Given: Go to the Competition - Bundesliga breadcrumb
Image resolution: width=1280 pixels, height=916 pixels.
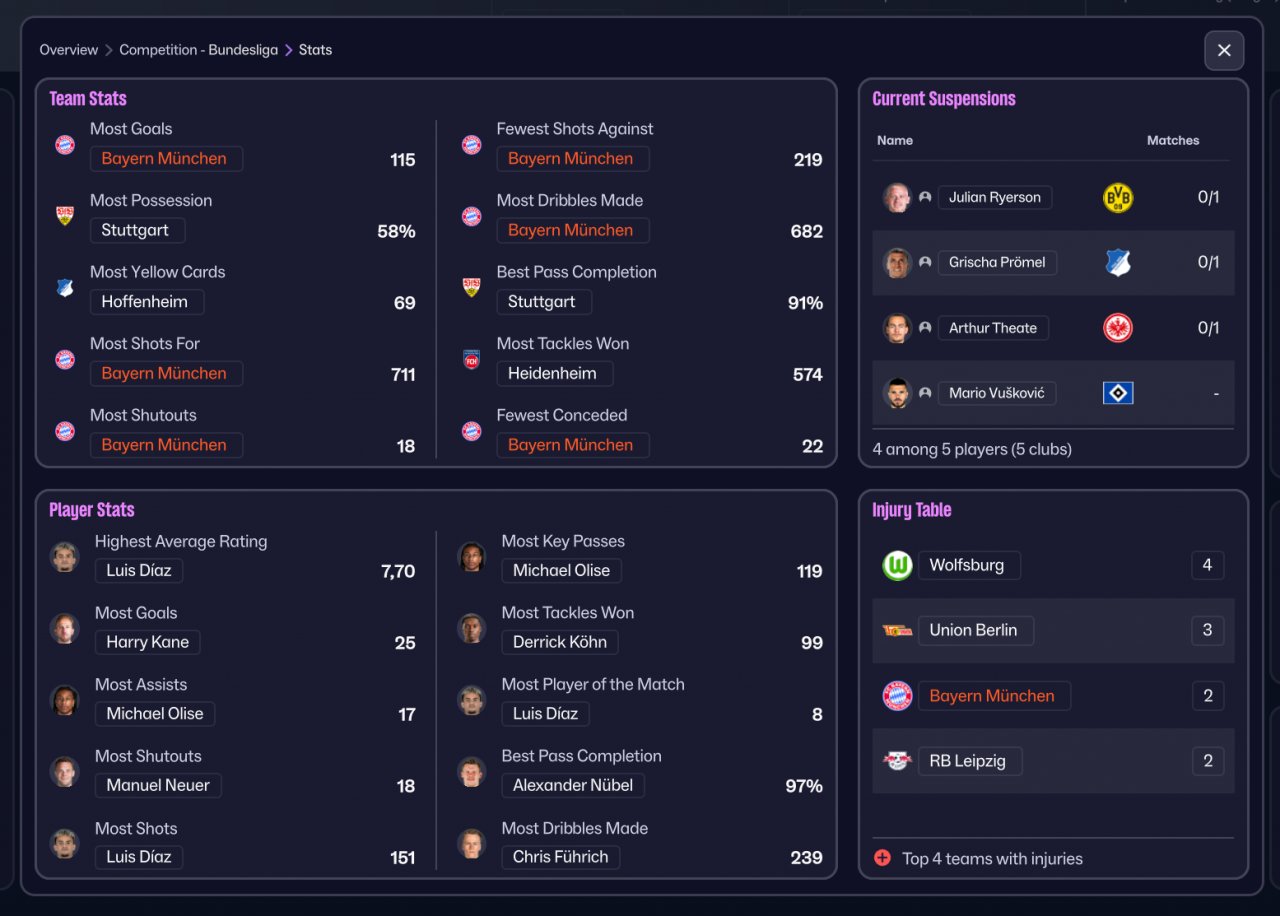Looking at the screenshot, I should tap(199, 50).
